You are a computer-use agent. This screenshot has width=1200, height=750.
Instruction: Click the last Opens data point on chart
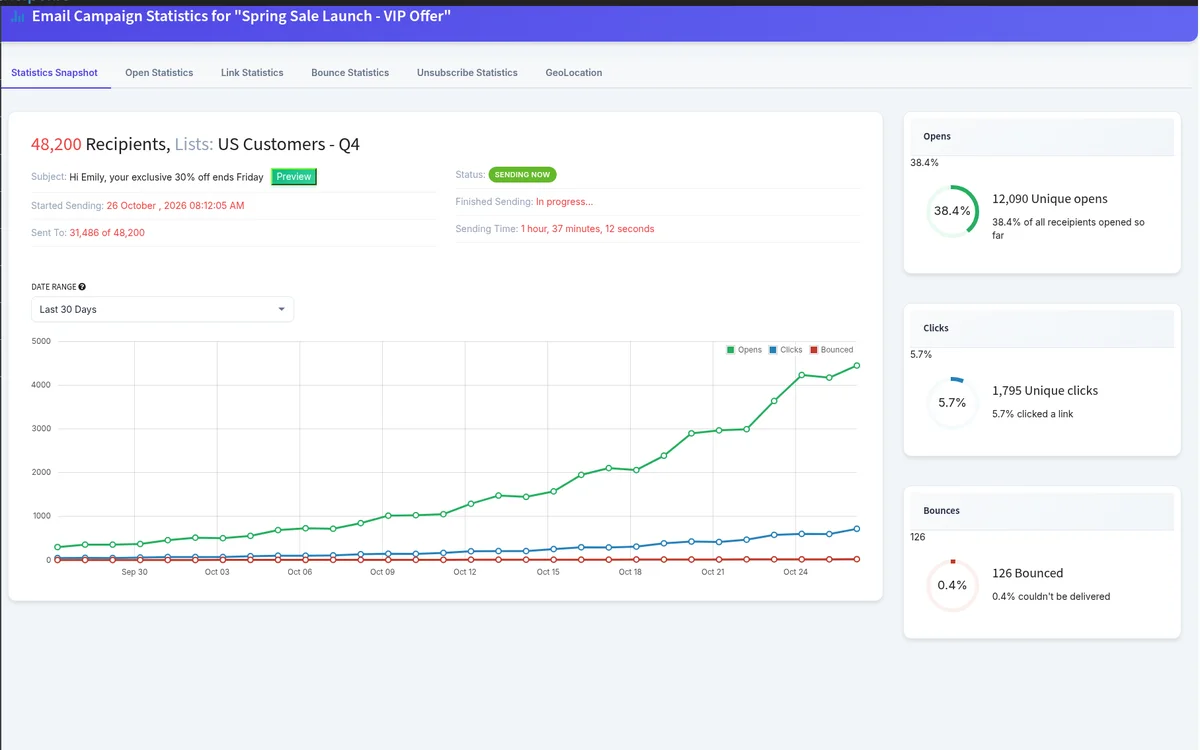857,366
